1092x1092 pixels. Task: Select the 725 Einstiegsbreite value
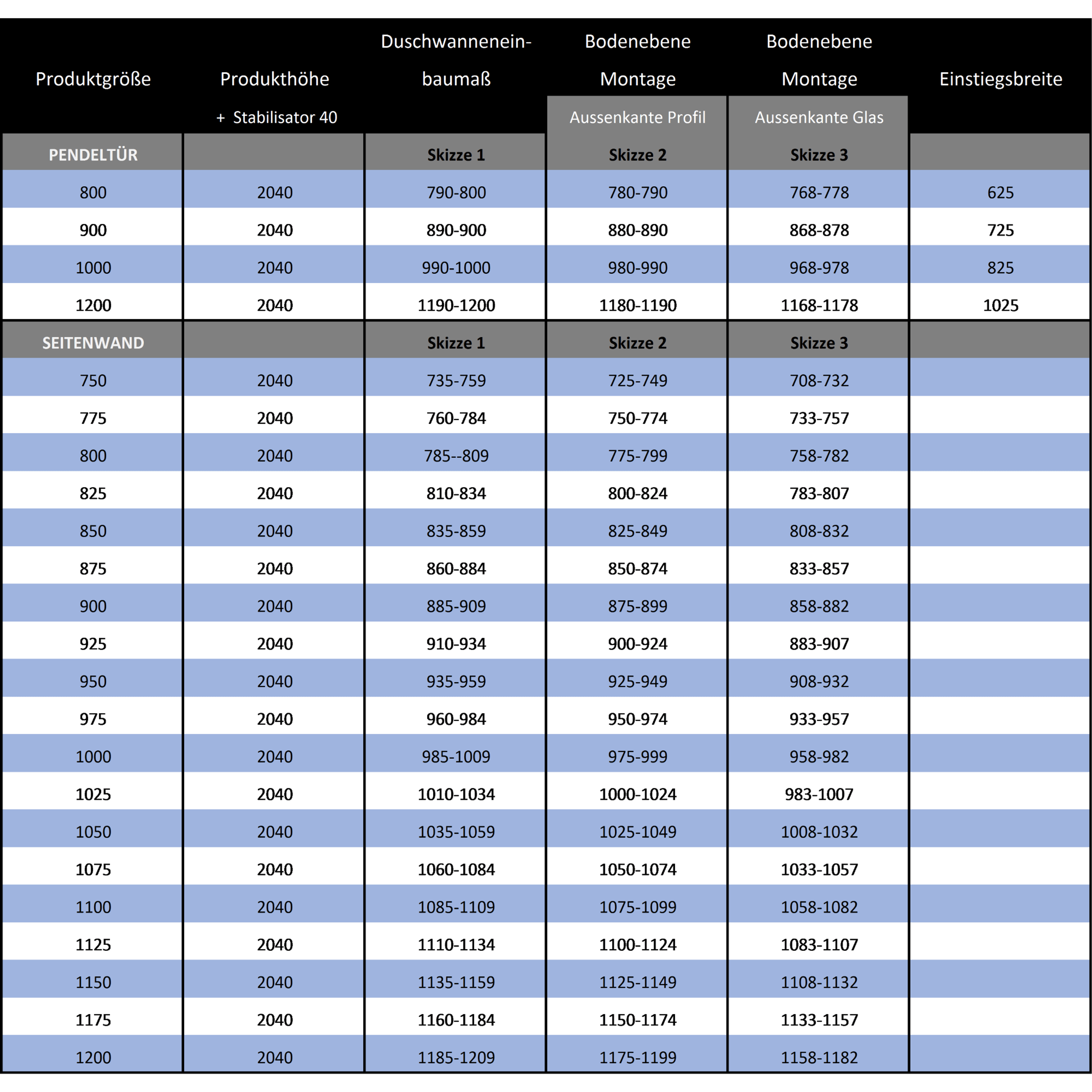point(1000,231)
